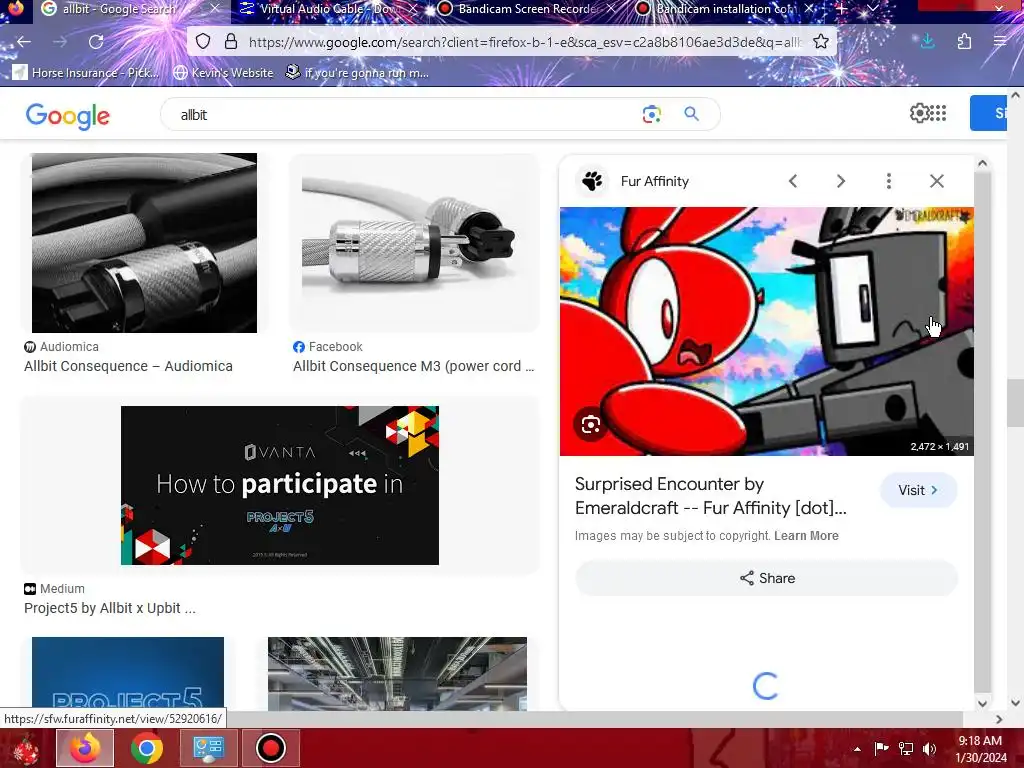Screen dimensions: 1024x768
Task: Switch to allbit Google Search tab
Action: click(119, 9)
